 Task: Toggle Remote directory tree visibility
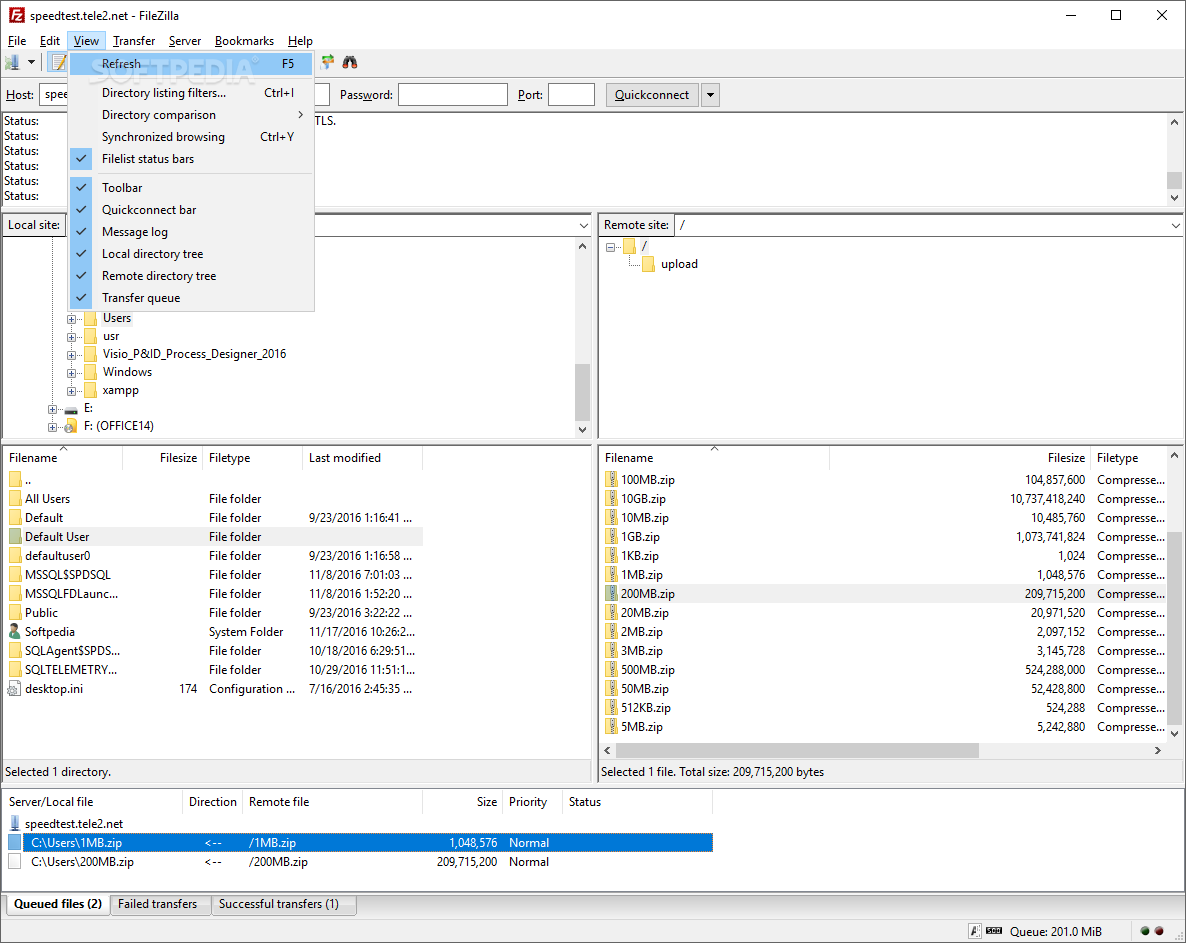pyautogui.click(x=191, y=275)
